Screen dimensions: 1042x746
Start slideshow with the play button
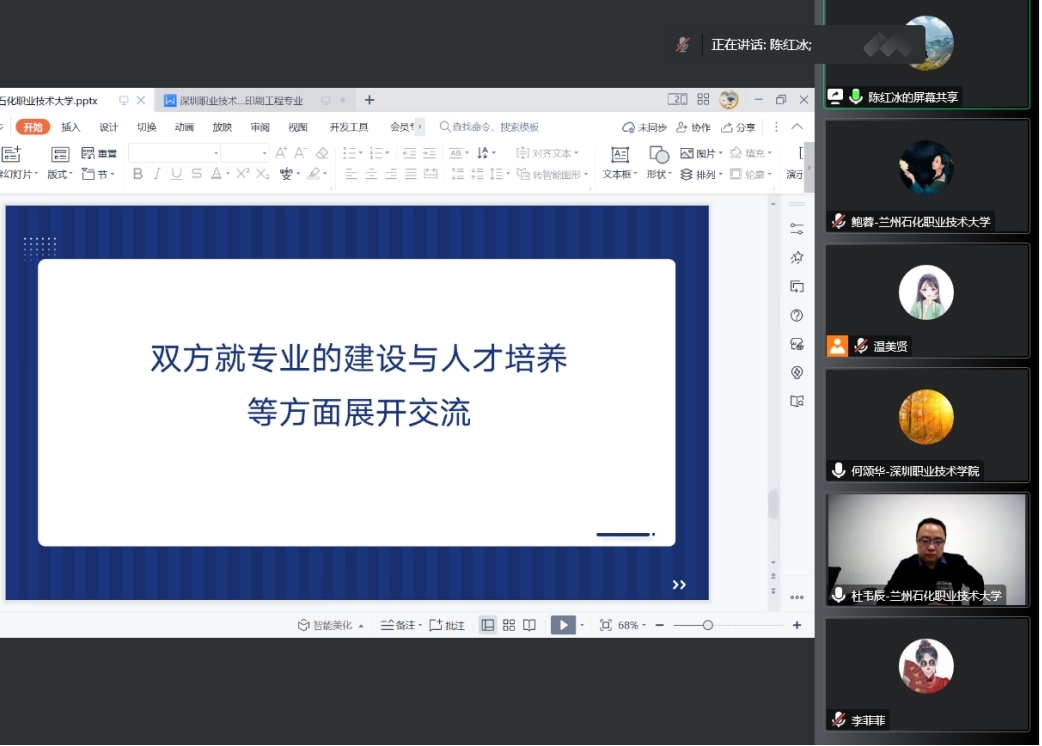(563, 625)
